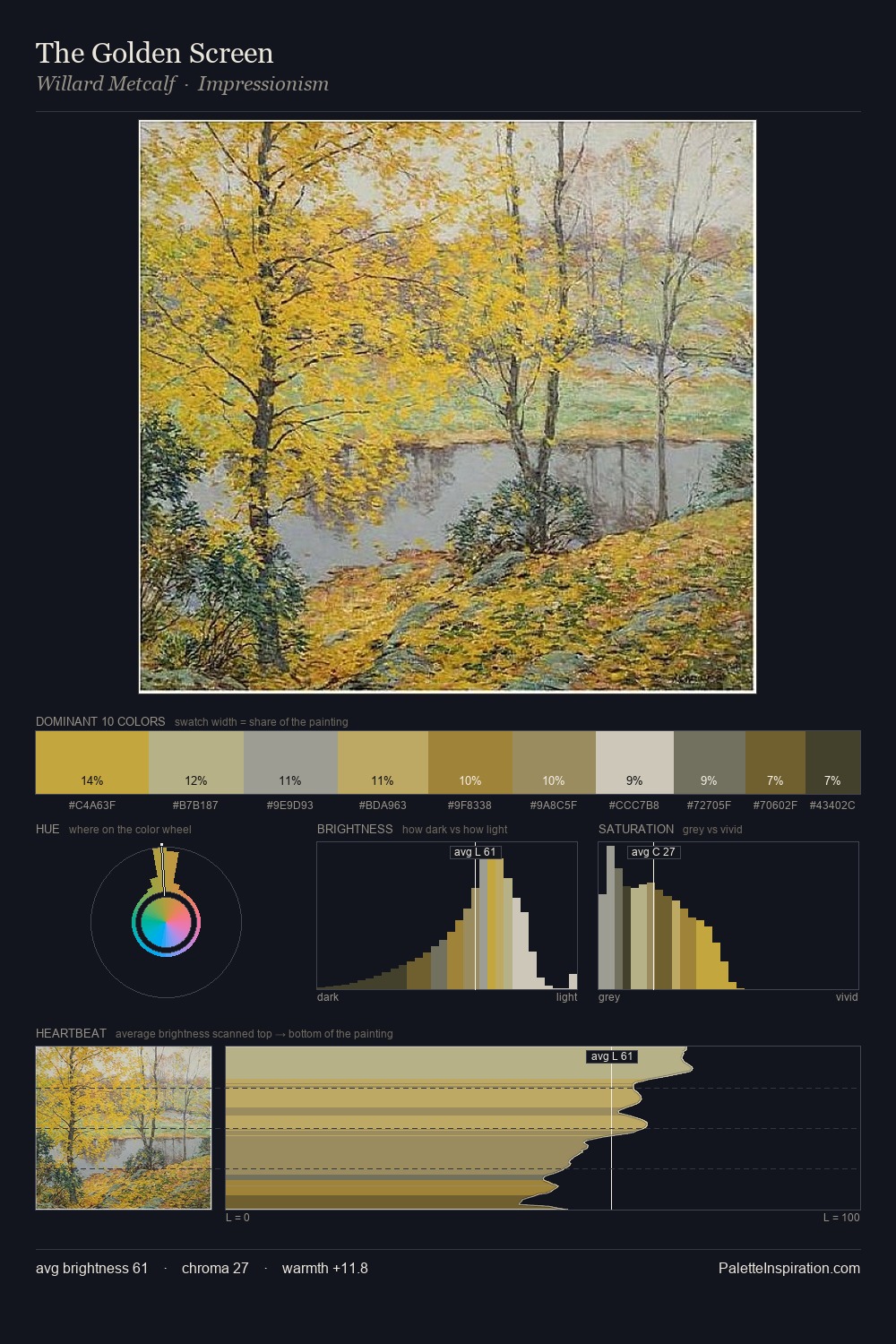Click the #43402C darkest swatch

tap(832, 762)
